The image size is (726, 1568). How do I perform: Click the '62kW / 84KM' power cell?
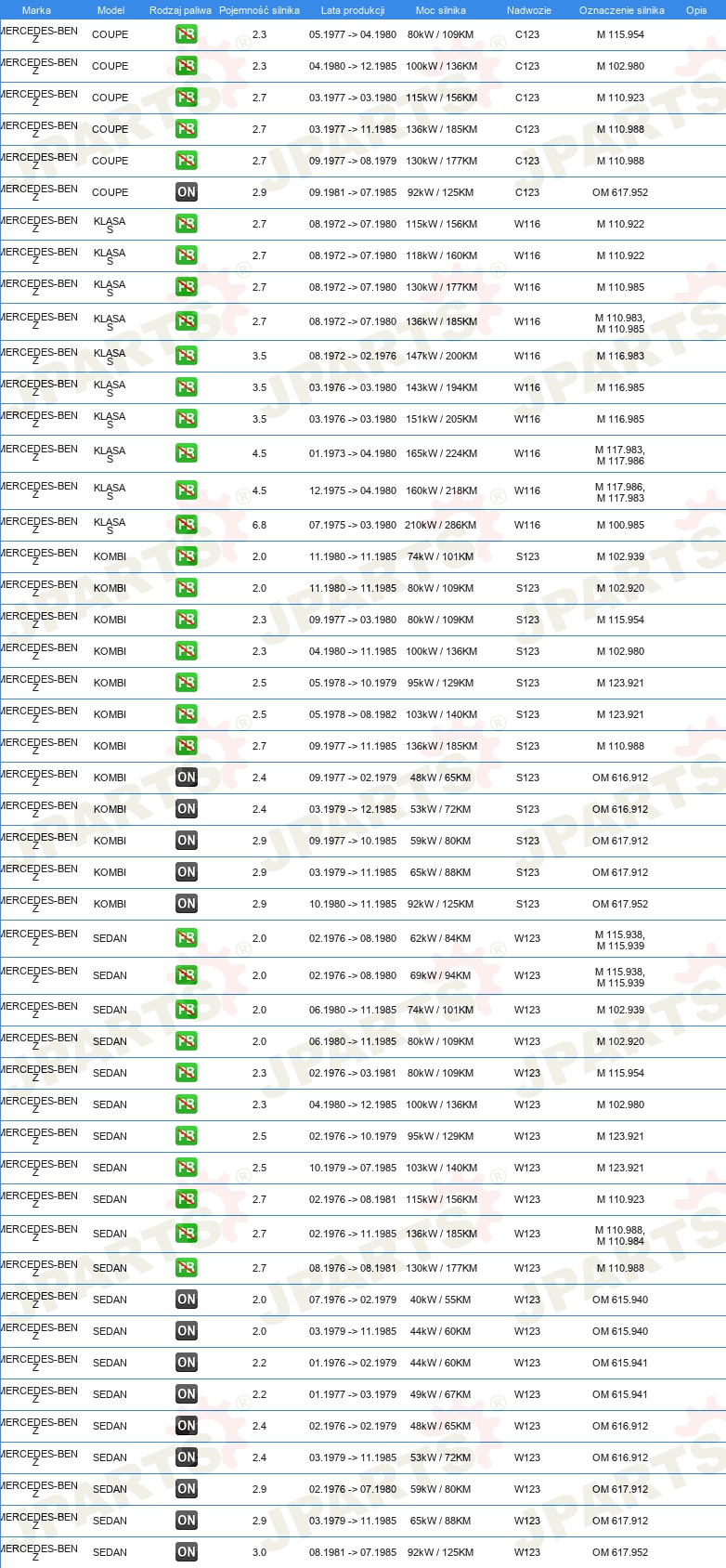point(441,938)
